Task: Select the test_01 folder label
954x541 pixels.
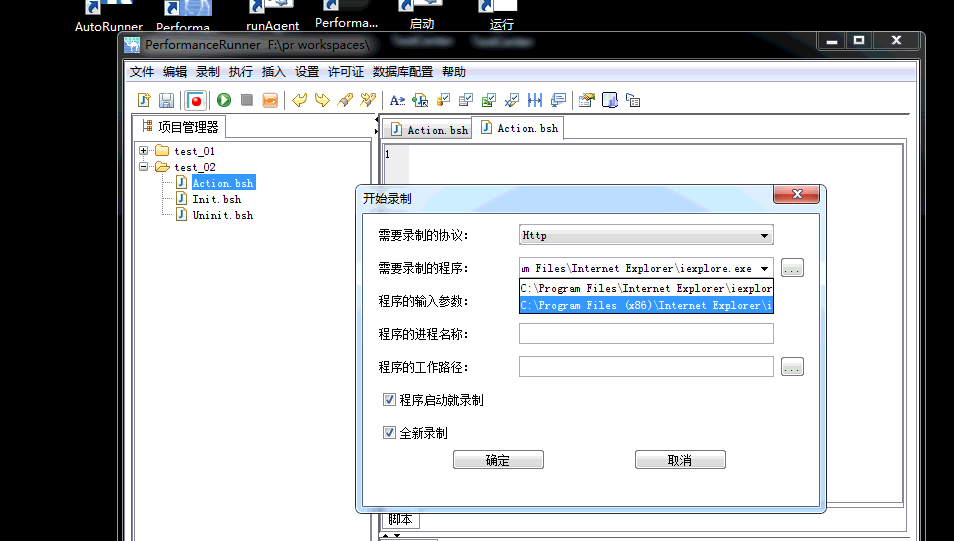Action: [194, 151]
